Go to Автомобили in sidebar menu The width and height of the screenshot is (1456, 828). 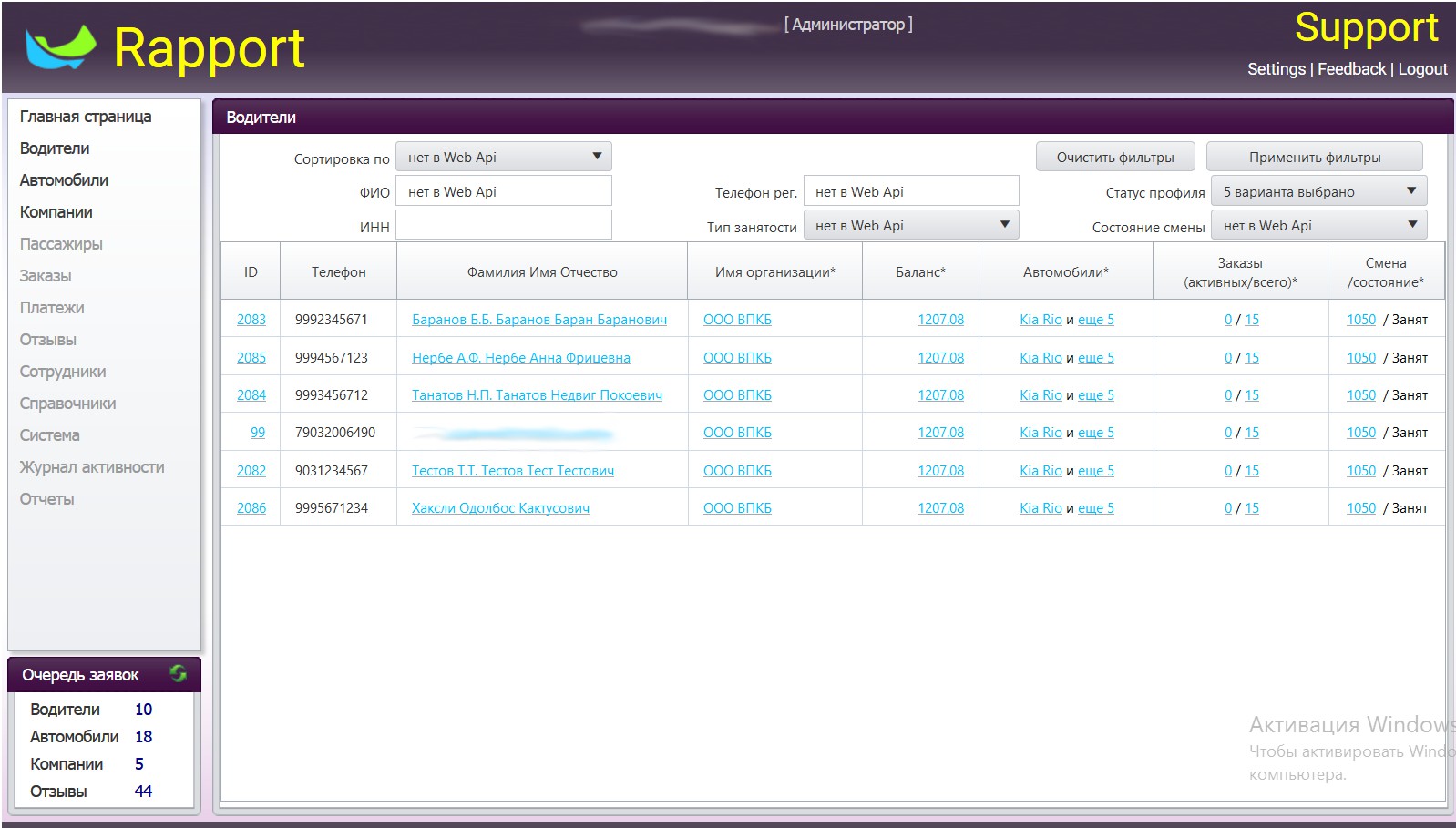pyautogui.click(x=64, y=180)
